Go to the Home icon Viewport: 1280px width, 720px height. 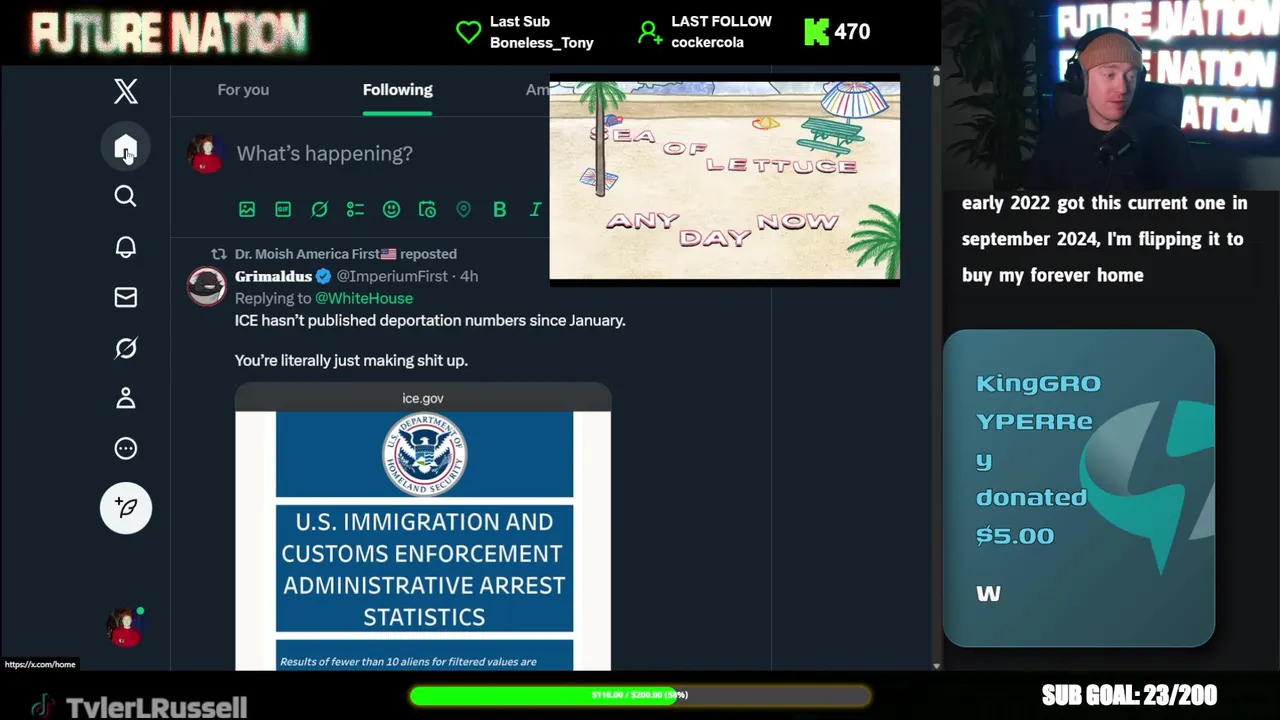125,148
